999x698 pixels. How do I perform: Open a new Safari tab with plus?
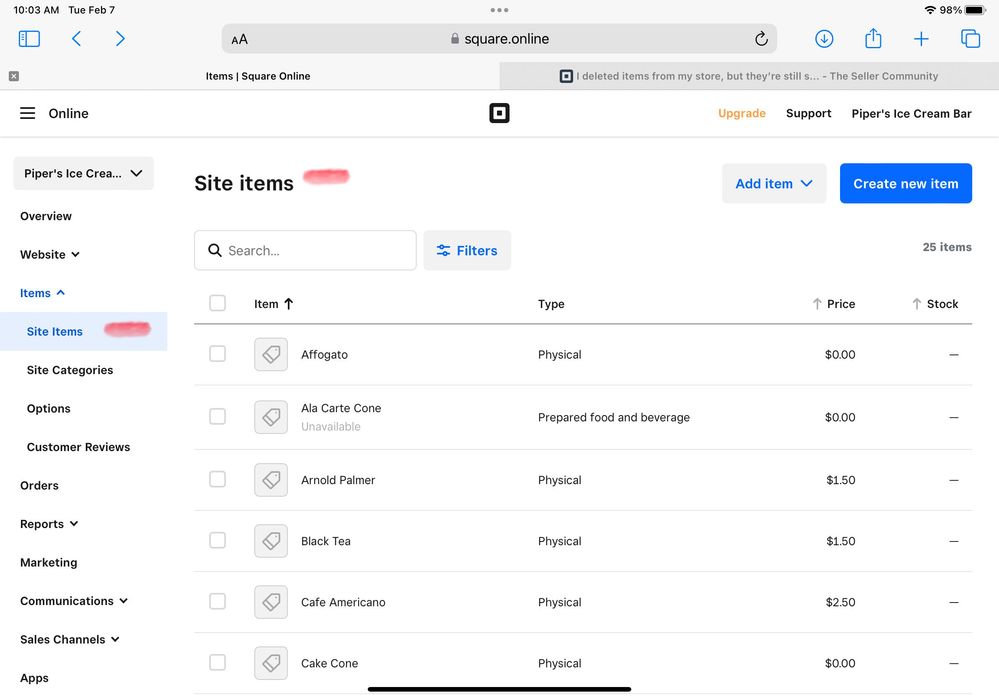(921, 39)
